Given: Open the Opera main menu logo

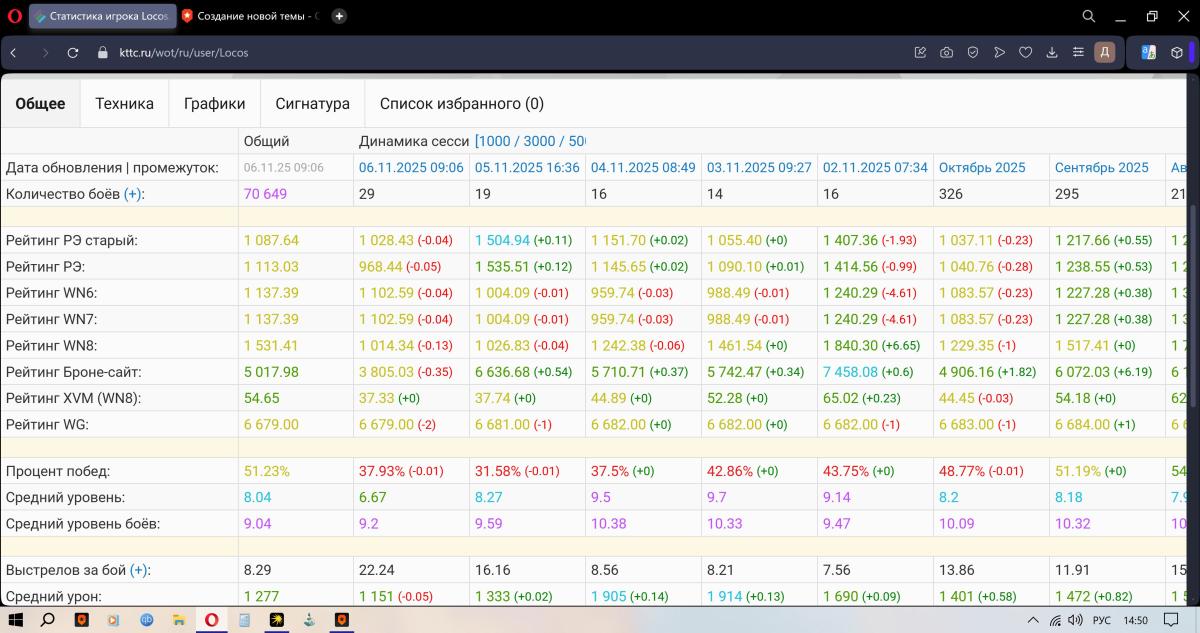Looking at the screenshot, I should tap(12, 16).
